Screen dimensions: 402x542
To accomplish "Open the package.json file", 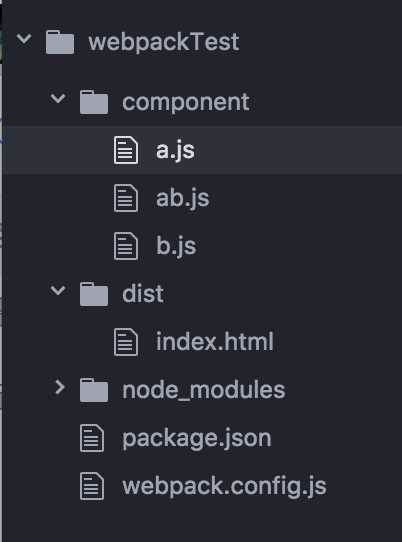I will 197,439.
